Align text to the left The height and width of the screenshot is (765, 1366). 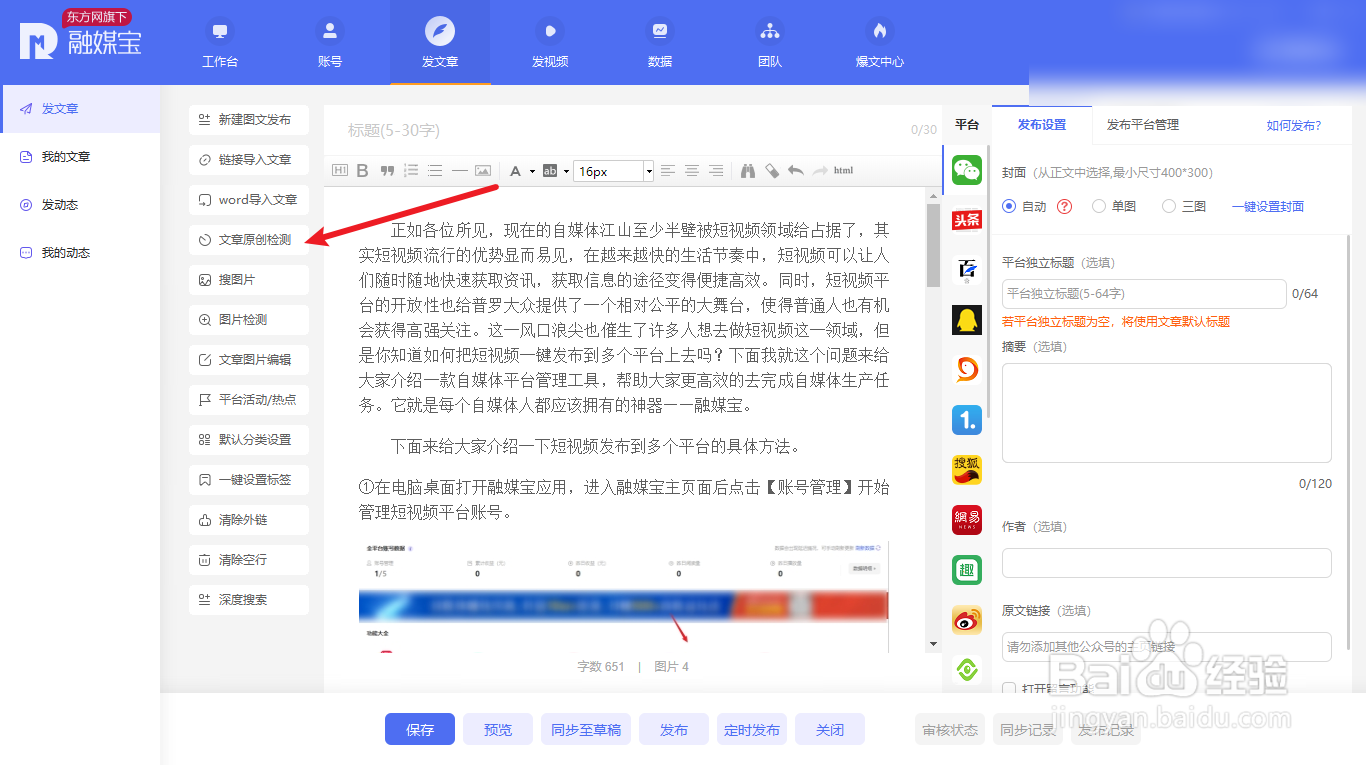pyautogui.click(x=668, y=171)
